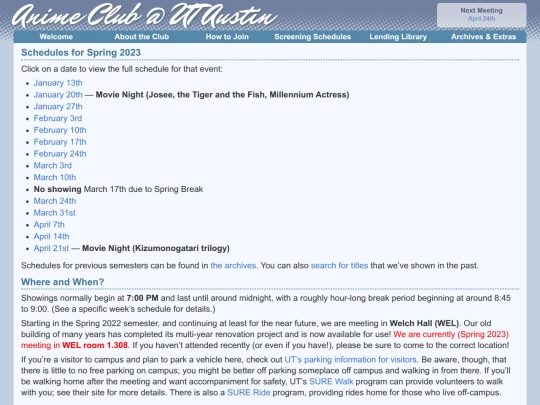Click the Schedules for Spring 2023 heading
Screen dimensions: 540x405
click(x=81, y=53)
